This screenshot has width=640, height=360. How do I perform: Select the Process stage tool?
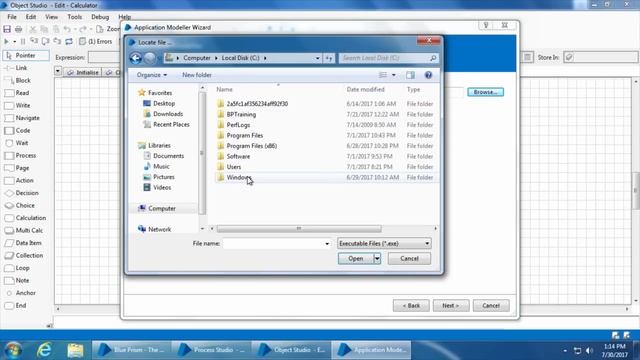pos(21,156)
